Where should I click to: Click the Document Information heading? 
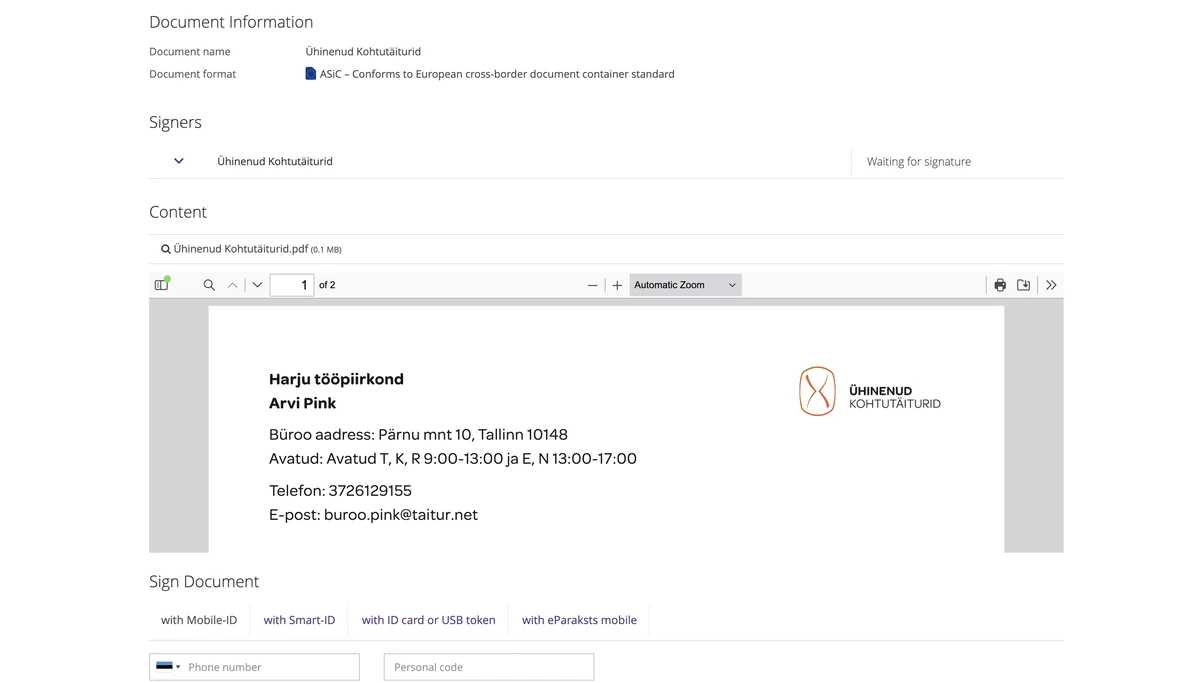pos(231,22)
